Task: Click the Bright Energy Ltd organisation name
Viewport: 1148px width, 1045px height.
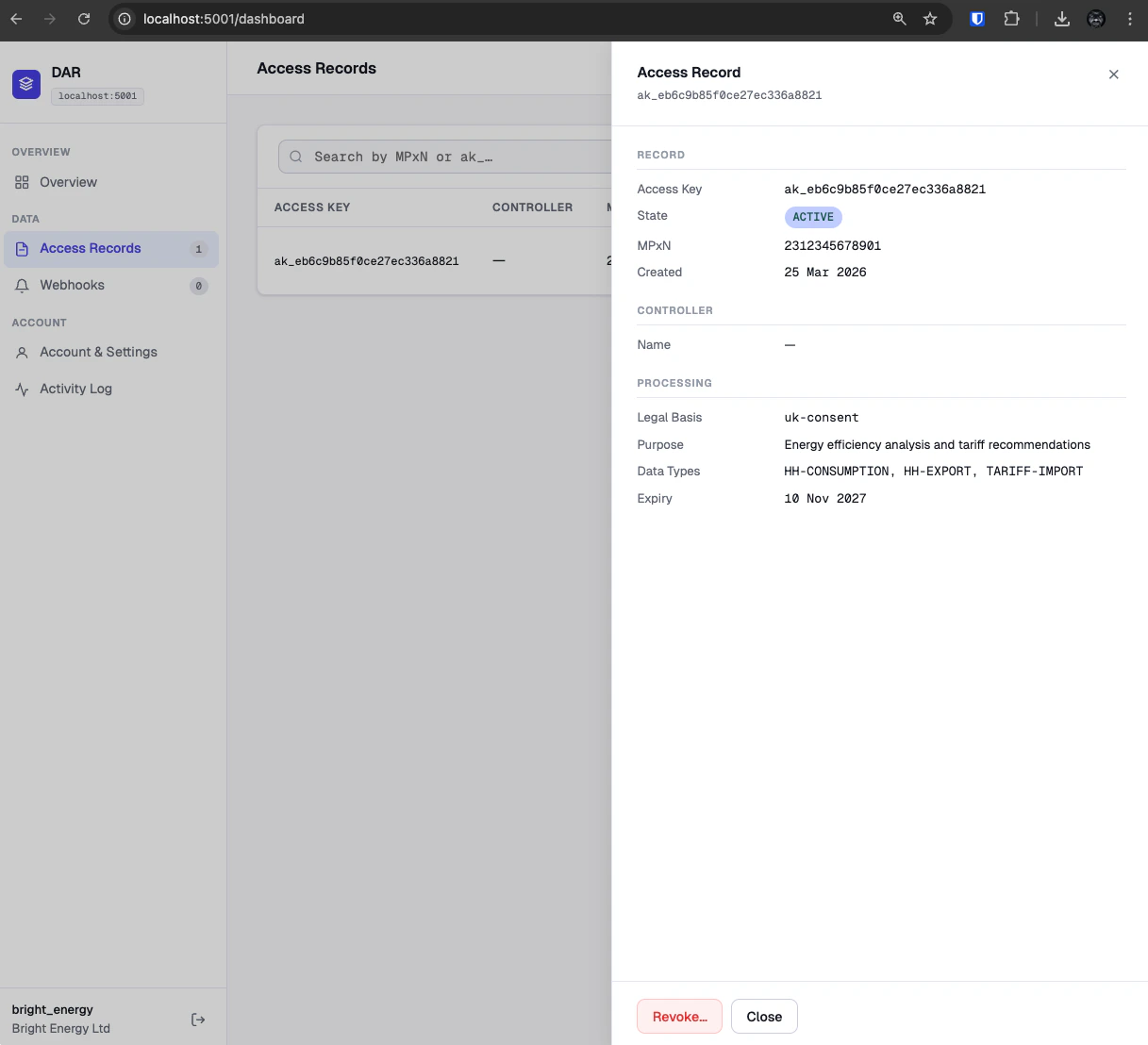Action: click(x=61, y=1029)
